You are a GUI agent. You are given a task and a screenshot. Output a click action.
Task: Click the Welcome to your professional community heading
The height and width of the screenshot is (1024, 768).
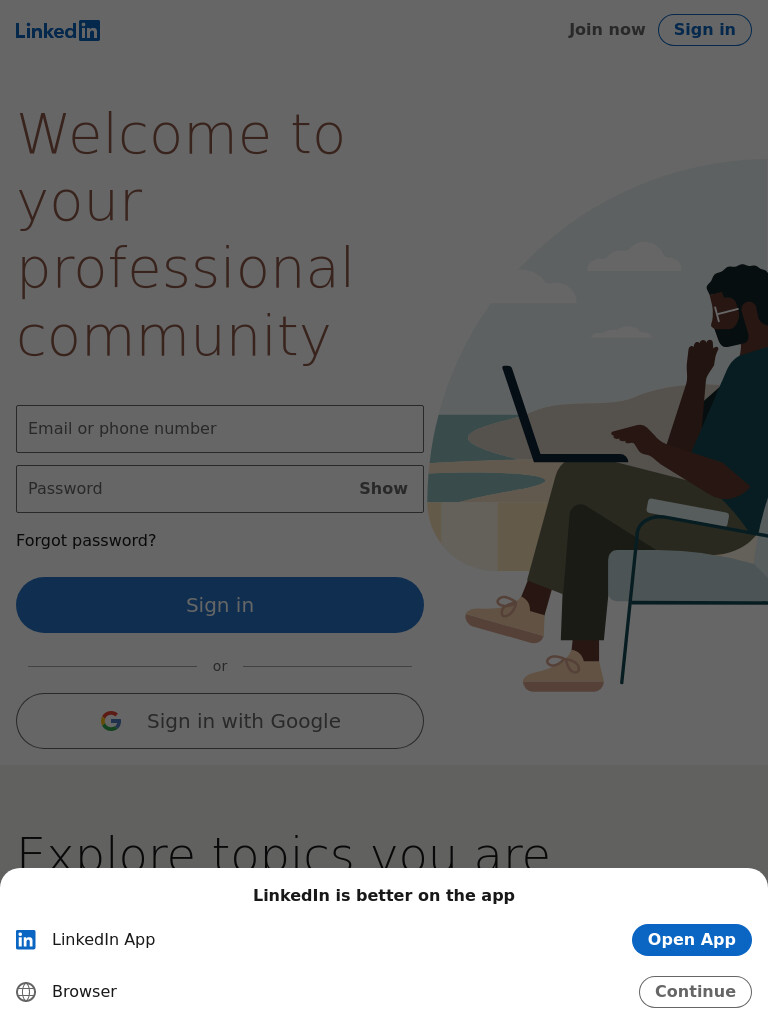click(186, 235)
